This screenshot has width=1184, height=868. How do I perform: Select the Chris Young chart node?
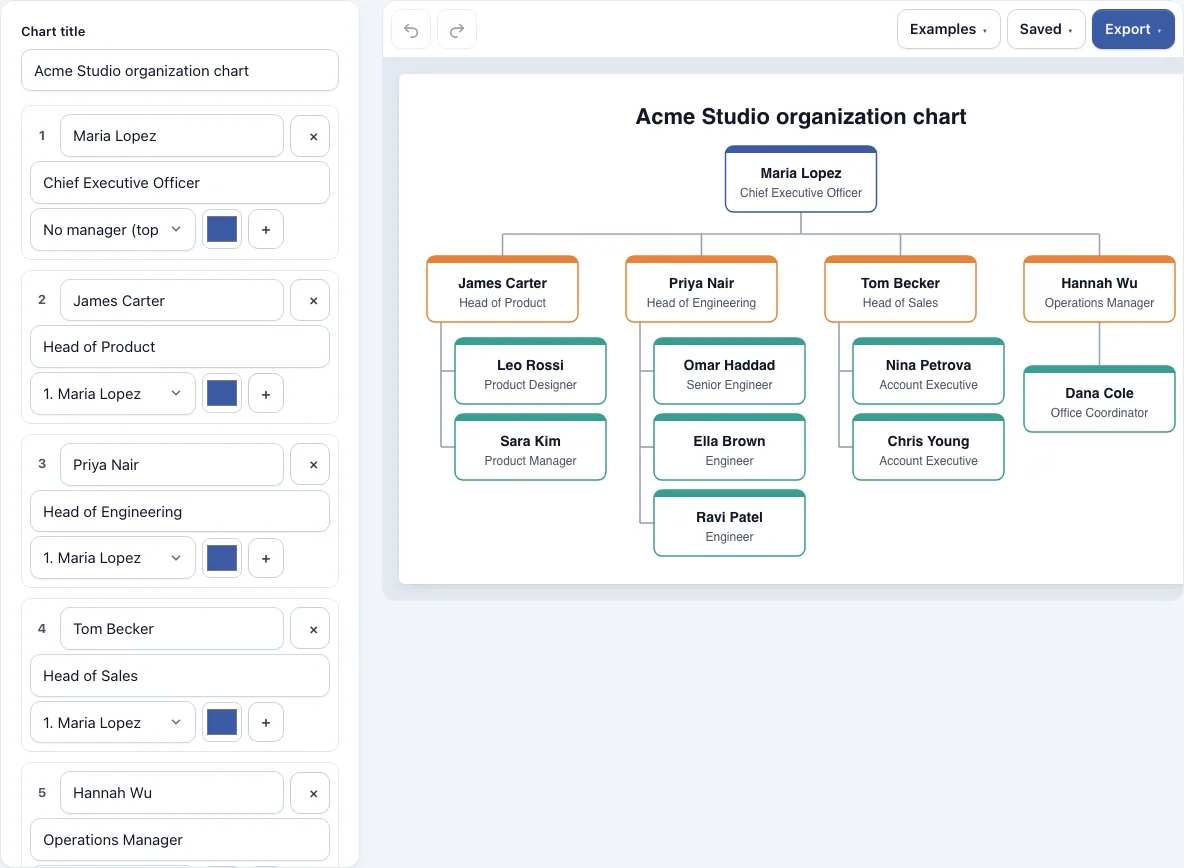pyautogui.click(x=928, y=448)
